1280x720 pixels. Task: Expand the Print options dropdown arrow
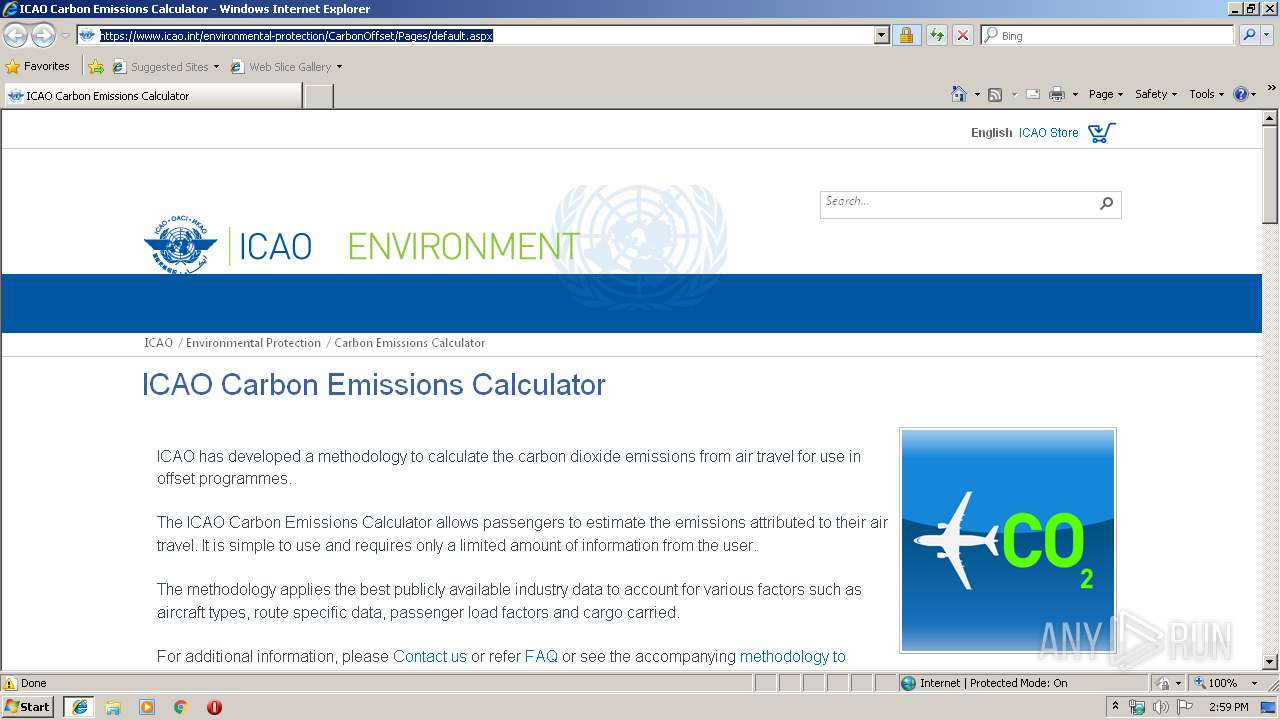tap(1075, 94)
